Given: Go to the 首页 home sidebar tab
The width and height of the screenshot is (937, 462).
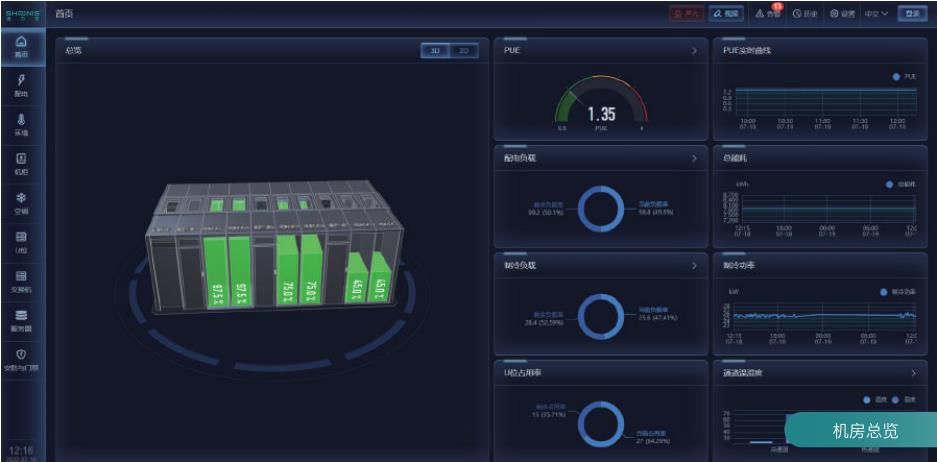Looking at the screenshot, I should point(21,46).
